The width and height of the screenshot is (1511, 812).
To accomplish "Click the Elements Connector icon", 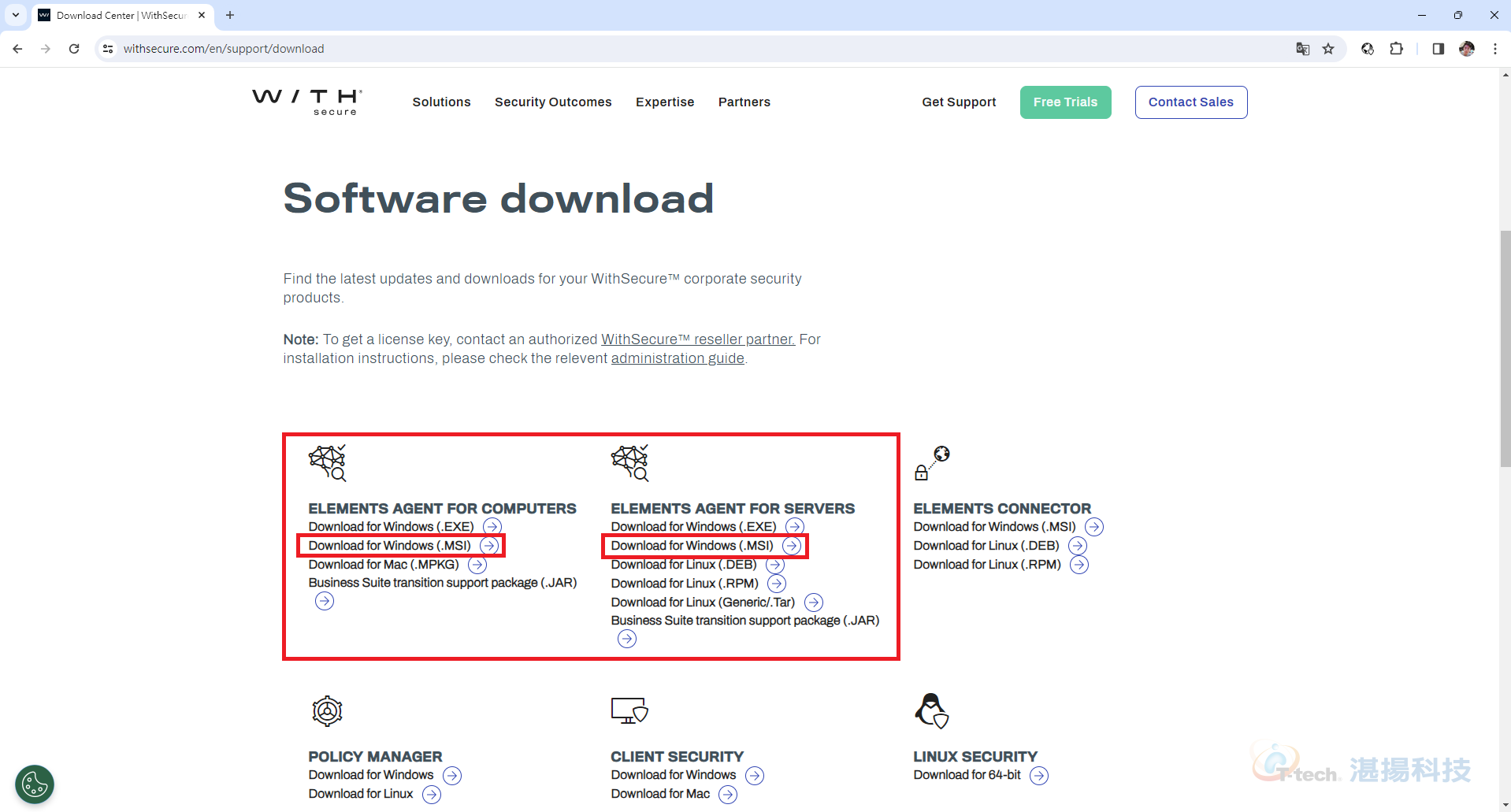I will pos(932,462).
